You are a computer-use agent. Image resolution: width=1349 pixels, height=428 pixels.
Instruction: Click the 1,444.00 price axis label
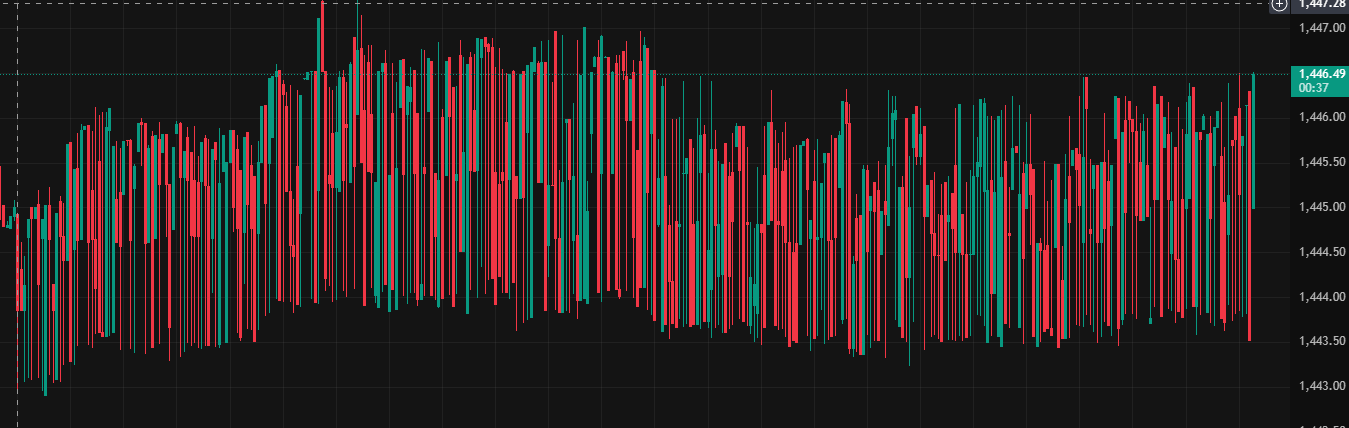(1319, 297)
